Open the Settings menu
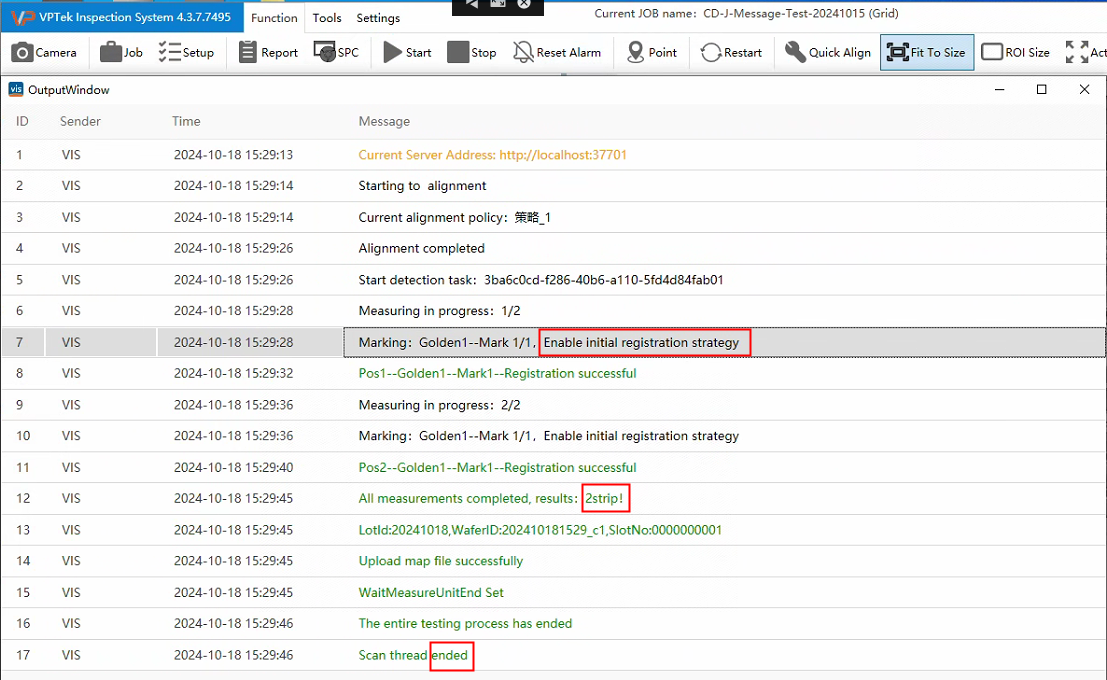 point(378,18)
